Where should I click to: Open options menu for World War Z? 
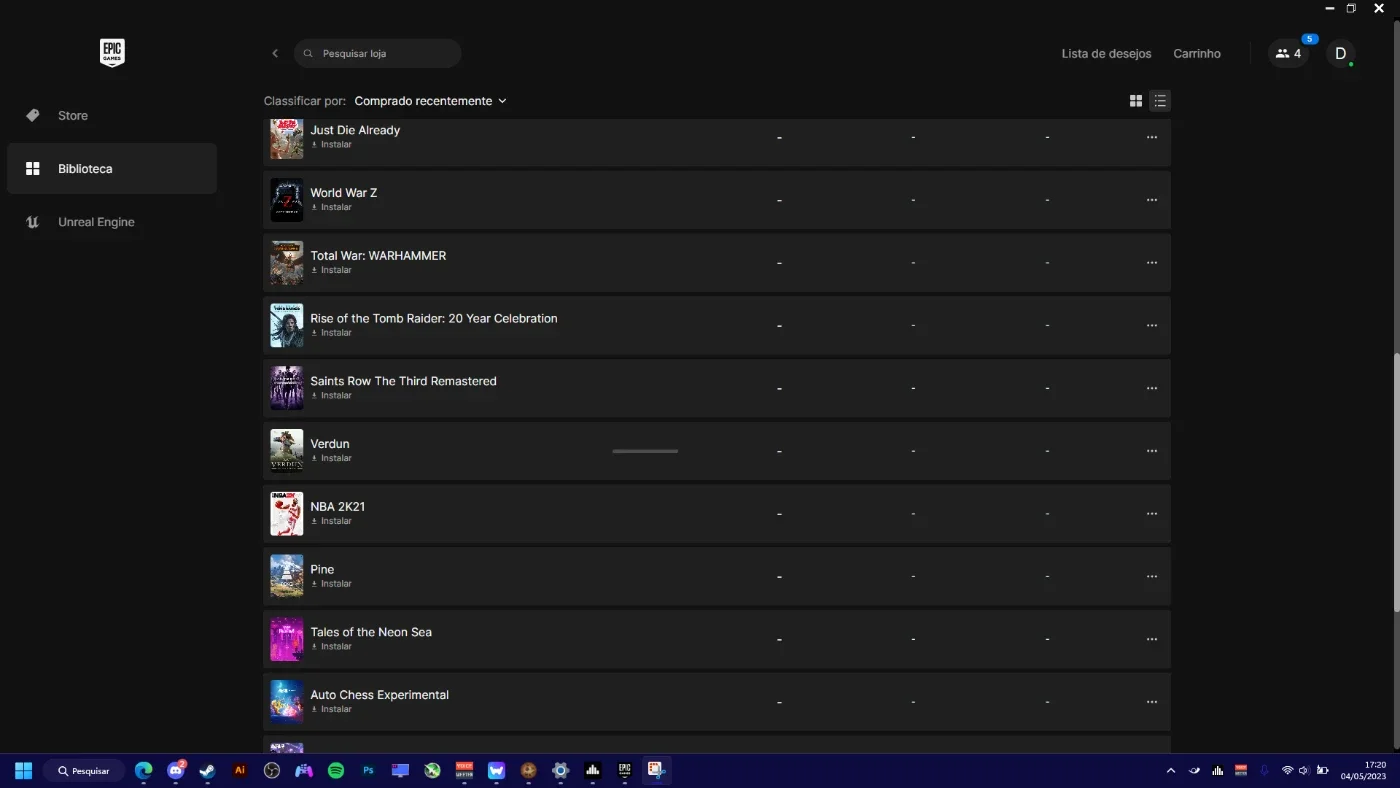coord(1152,200)
